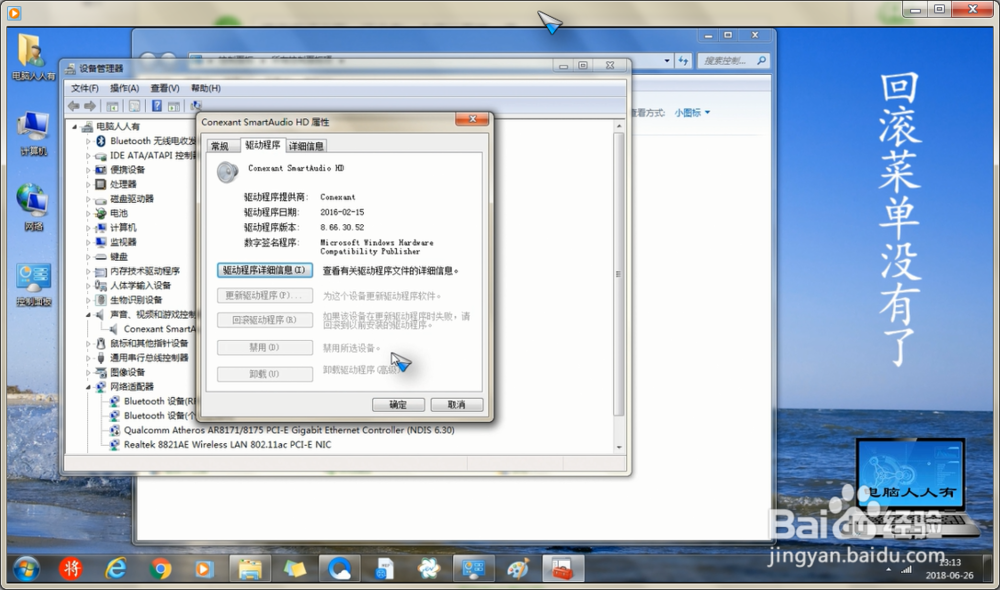Open the 电脑人人有 folder on the desktop
The image size is (1000, 590).
click(31, 57)
